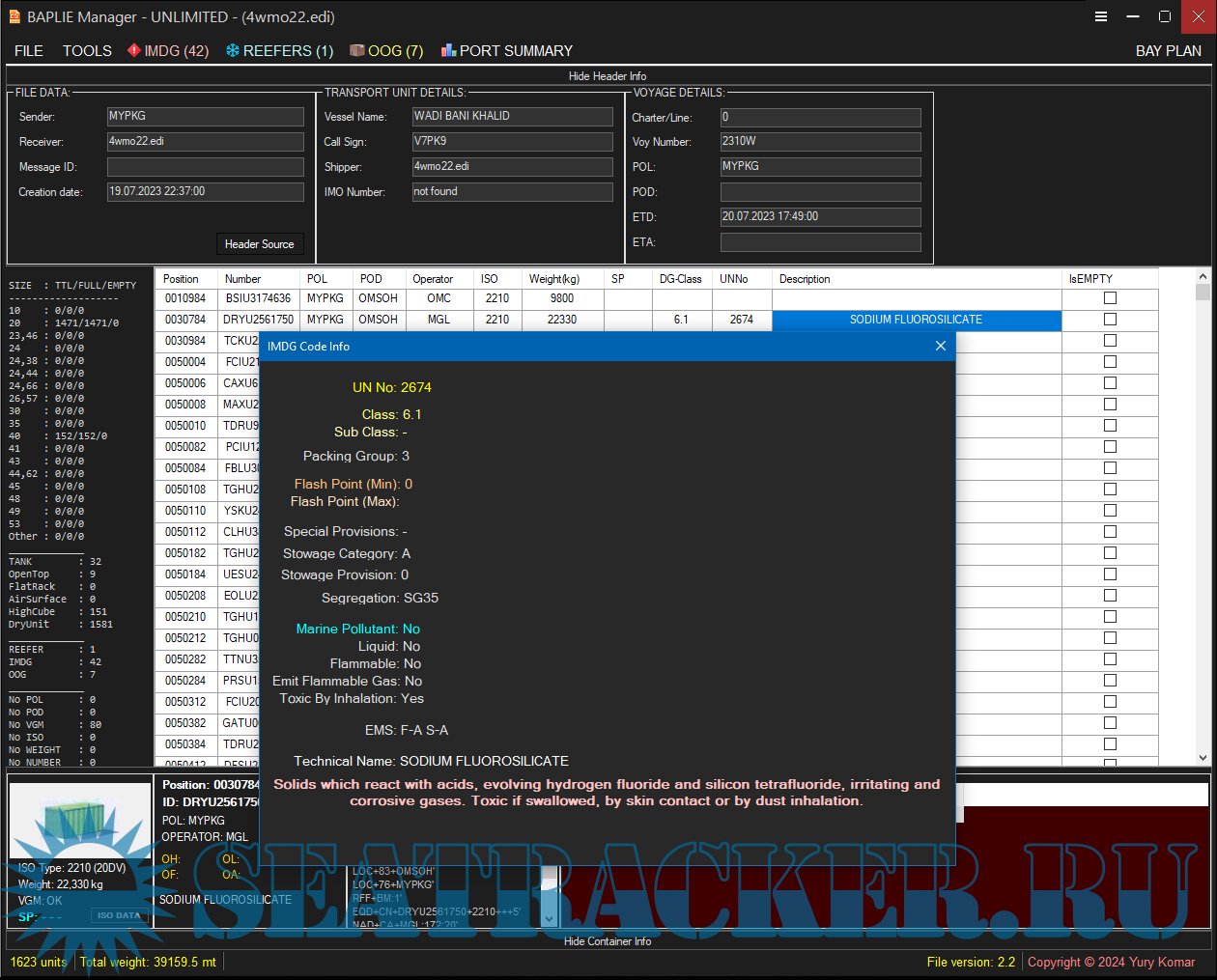Image resolution: width=1217 pixels, height=980 pixels.
Task: Click the BAPLIE Manager app icon
Action: 14,16
